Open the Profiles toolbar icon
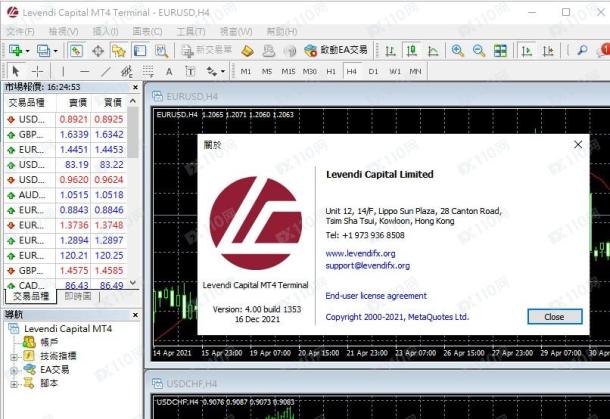Viewport: 610px width, 419px height. 43,51
